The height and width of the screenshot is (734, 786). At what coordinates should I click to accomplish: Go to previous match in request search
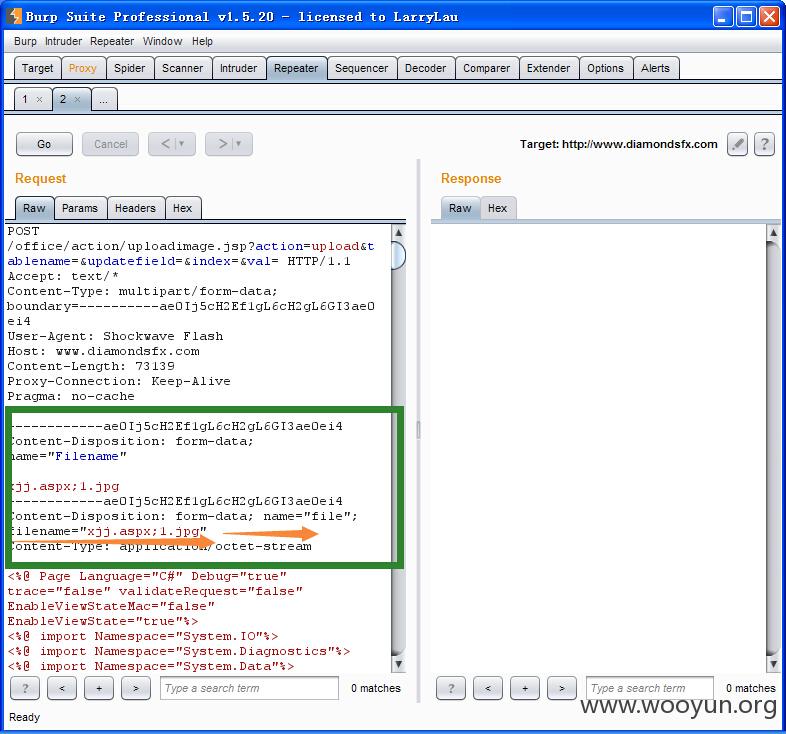62,688
